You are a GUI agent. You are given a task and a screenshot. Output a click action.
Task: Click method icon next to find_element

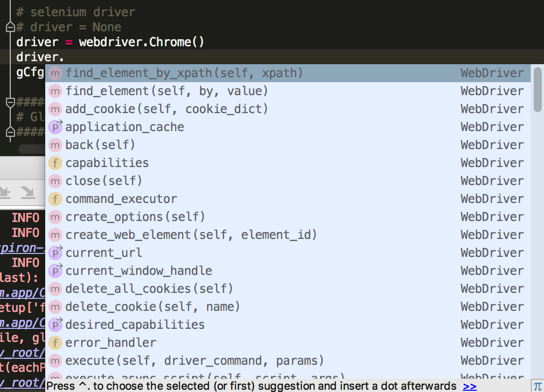point(55,91)
